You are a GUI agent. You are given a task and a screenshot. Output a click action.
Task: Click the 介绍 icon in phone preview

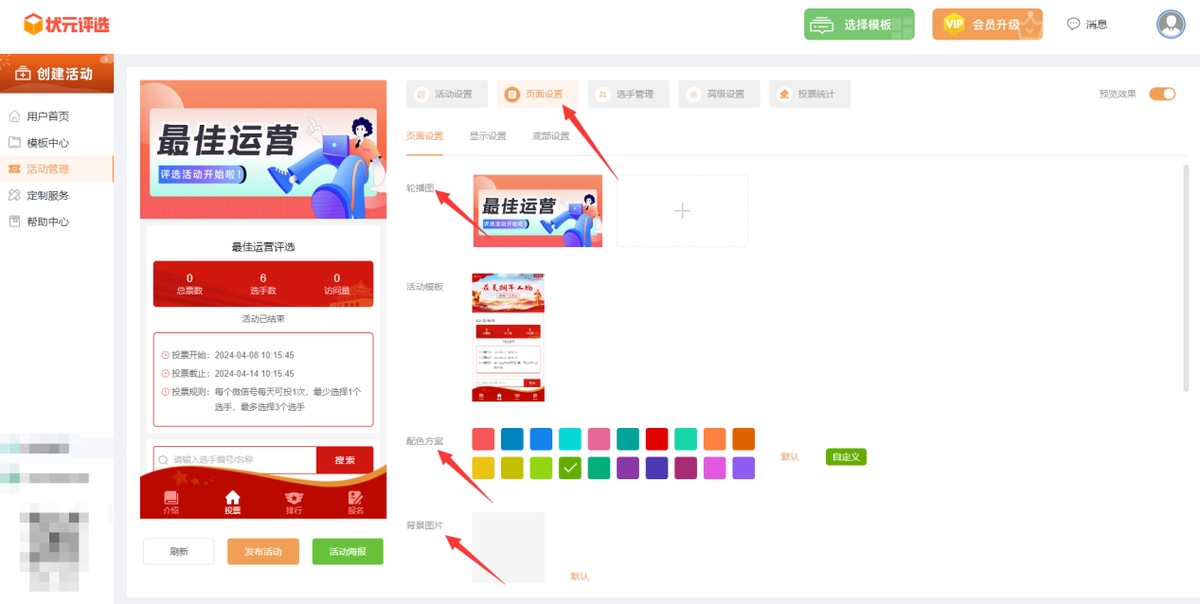pos(171,502)
